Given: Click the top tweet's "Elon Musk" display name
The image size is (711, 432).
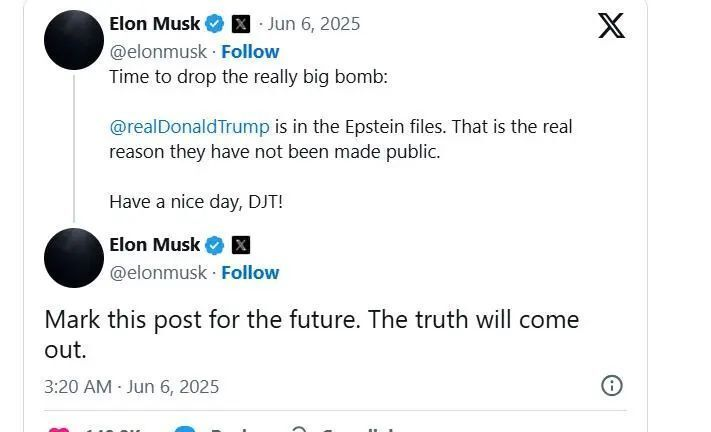Looking at the screenshot, I should 154,24.
